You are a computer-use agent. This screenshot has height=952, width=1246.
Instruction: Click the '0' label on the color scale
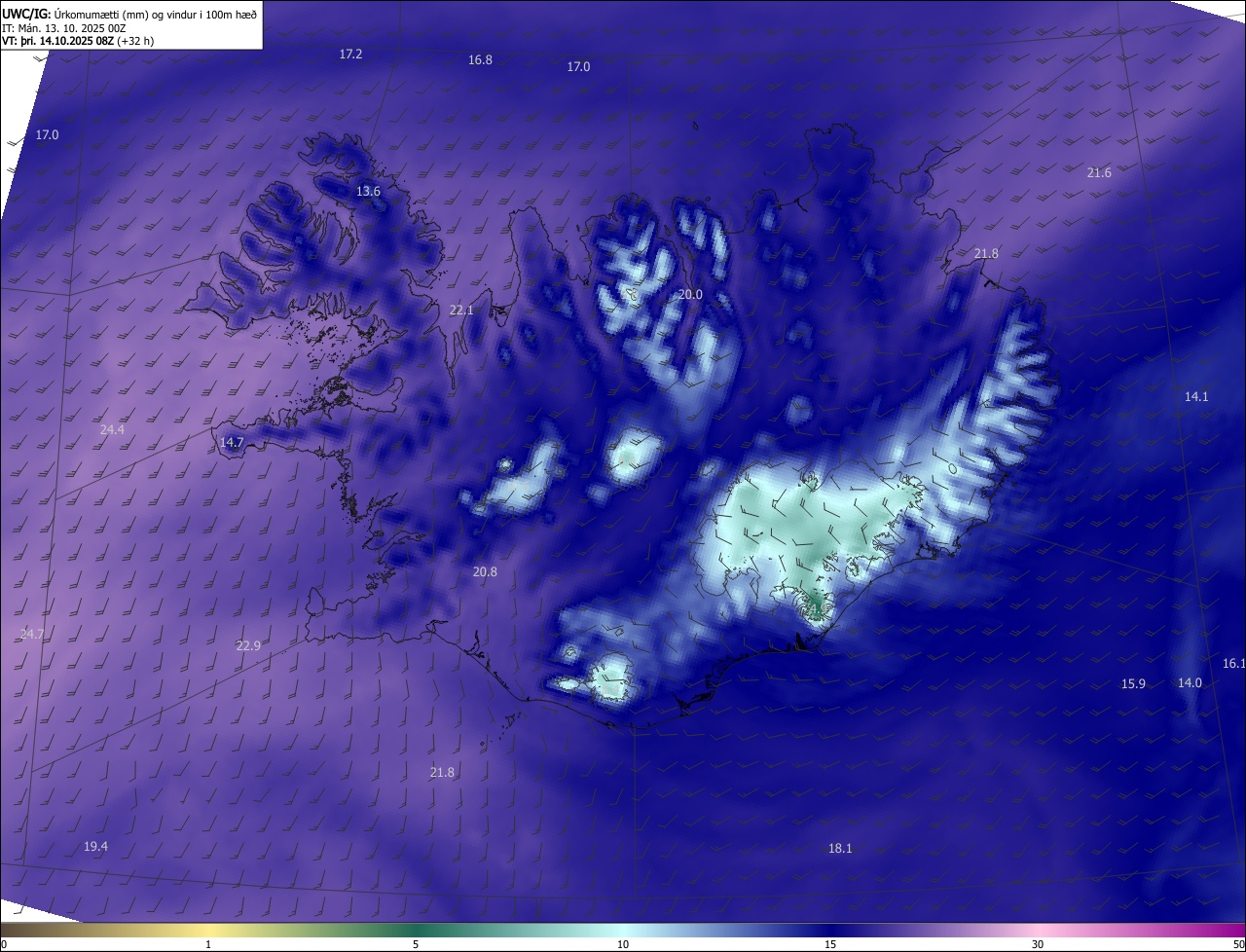click(4, 944)
